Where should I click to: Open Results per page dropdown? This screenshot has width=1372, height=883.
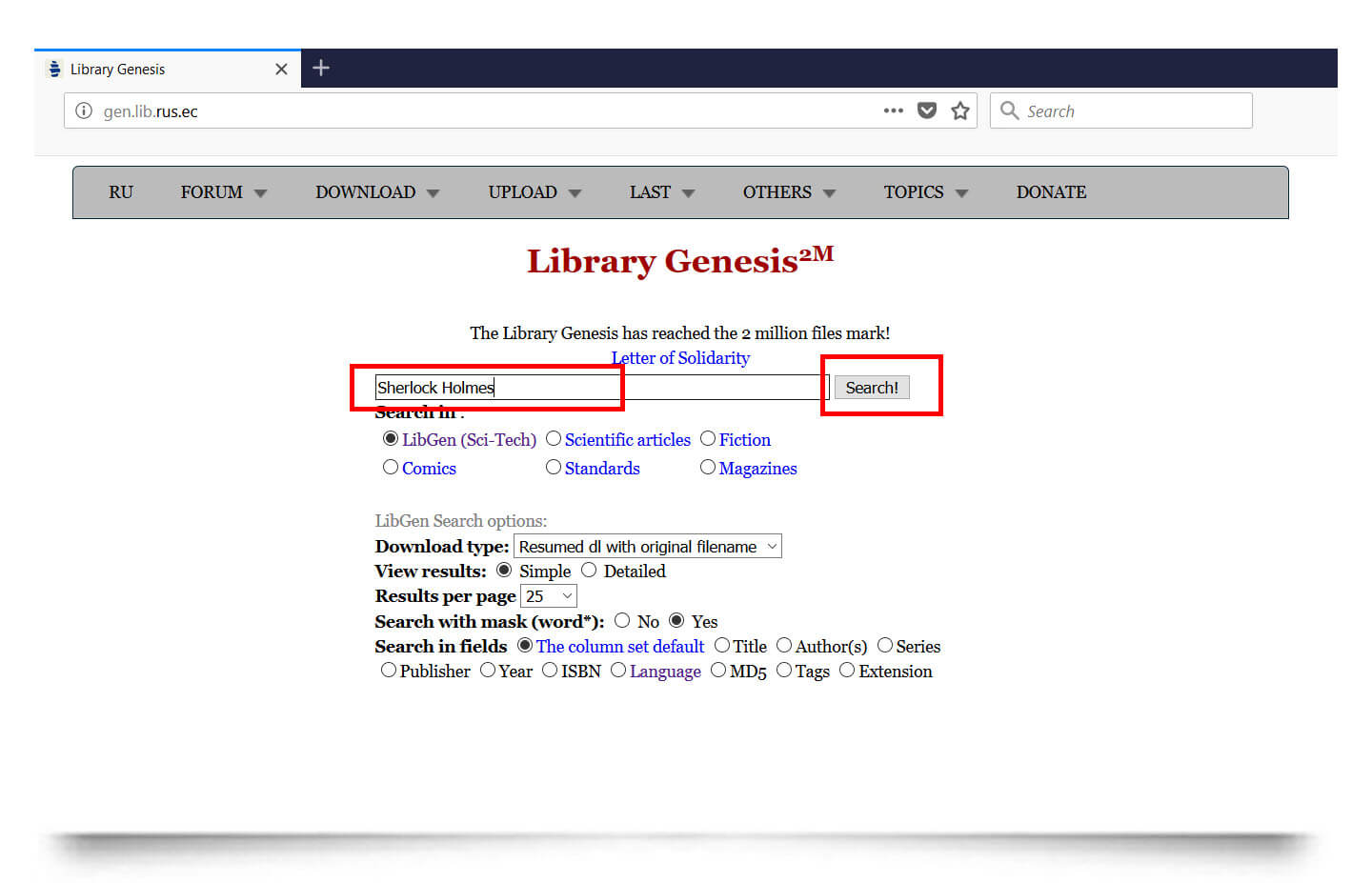pos(549,596)
